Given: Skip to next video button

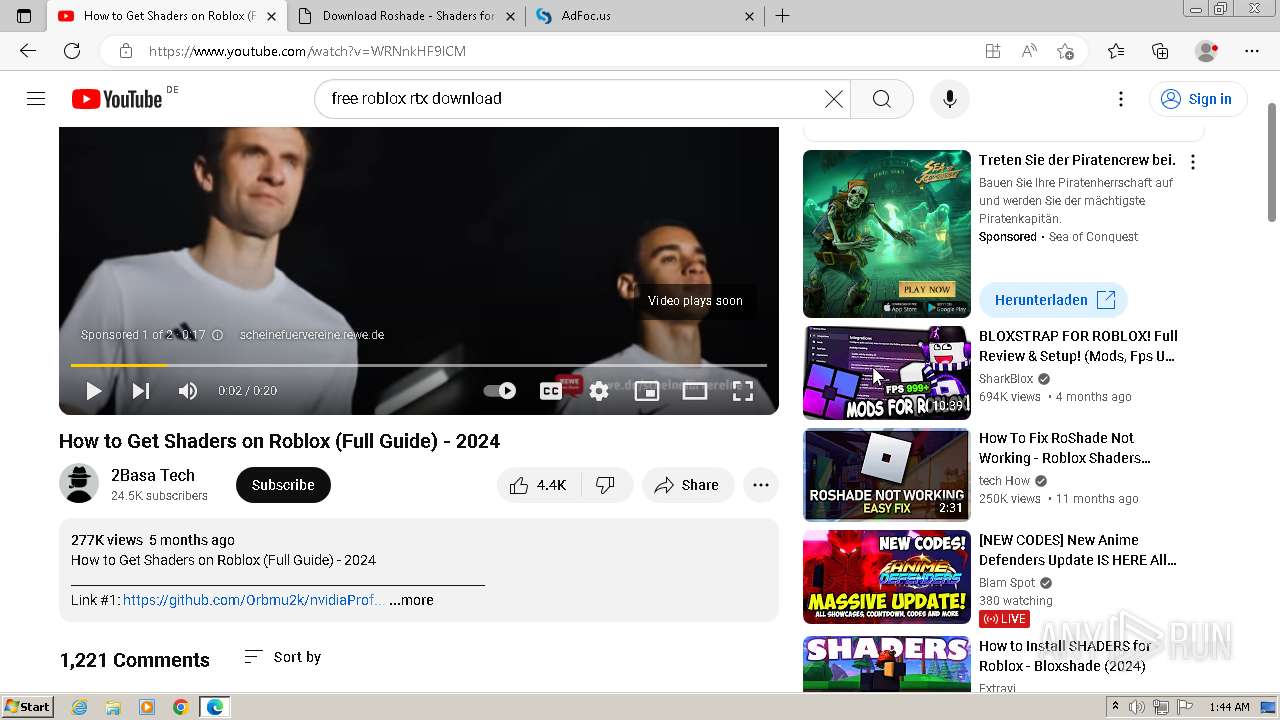Looking at the screenshot, I should coord(141,391).
